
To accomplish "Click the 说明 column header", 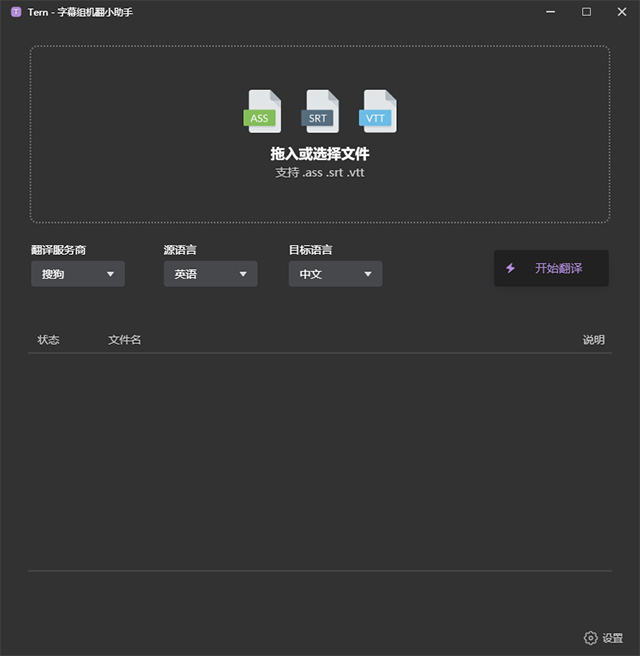I will (x=594, y=340).
